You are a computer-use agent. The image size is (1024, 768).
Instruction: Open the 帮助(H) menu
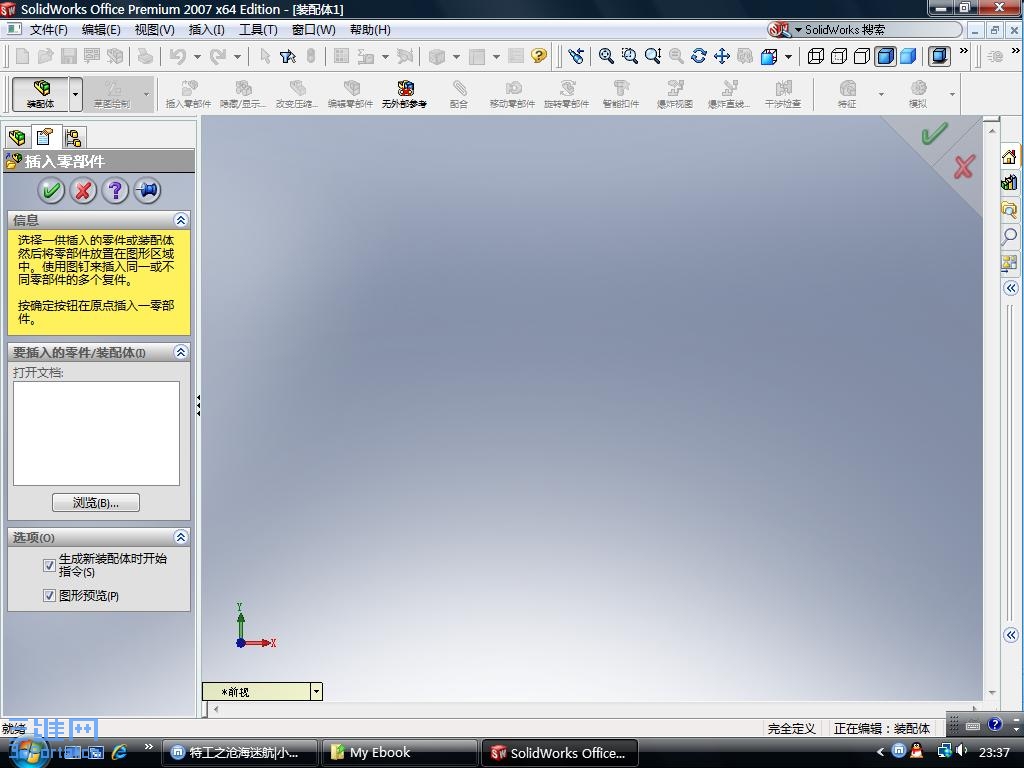370,30
